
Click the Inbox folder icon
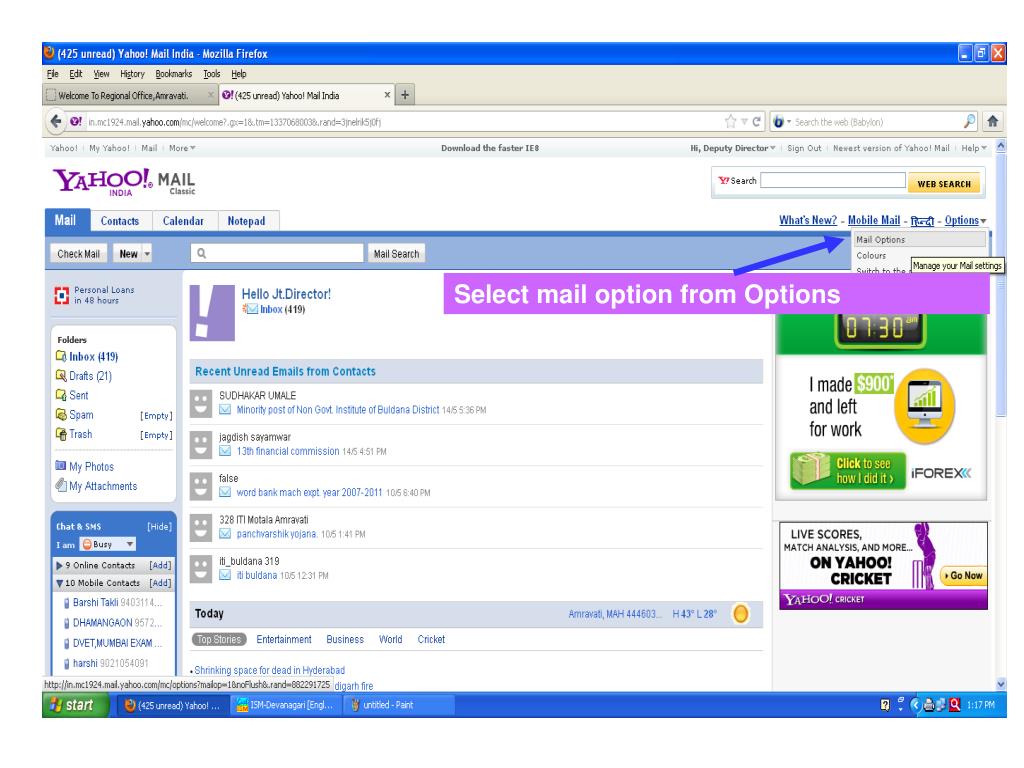(61, 356)
